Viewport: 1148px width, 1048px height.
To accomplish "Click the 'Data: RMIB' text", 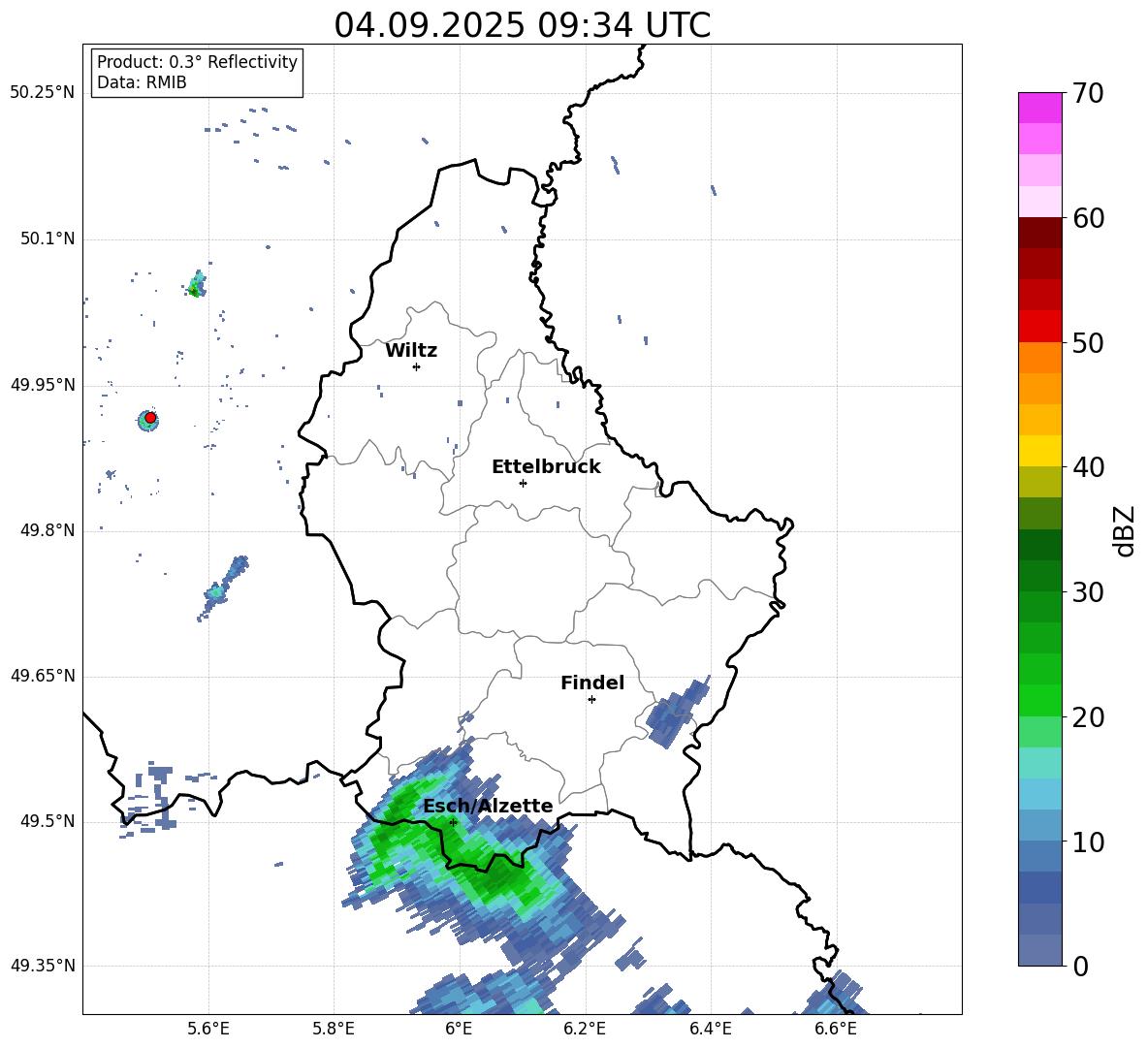I will (x=142, y=82).
